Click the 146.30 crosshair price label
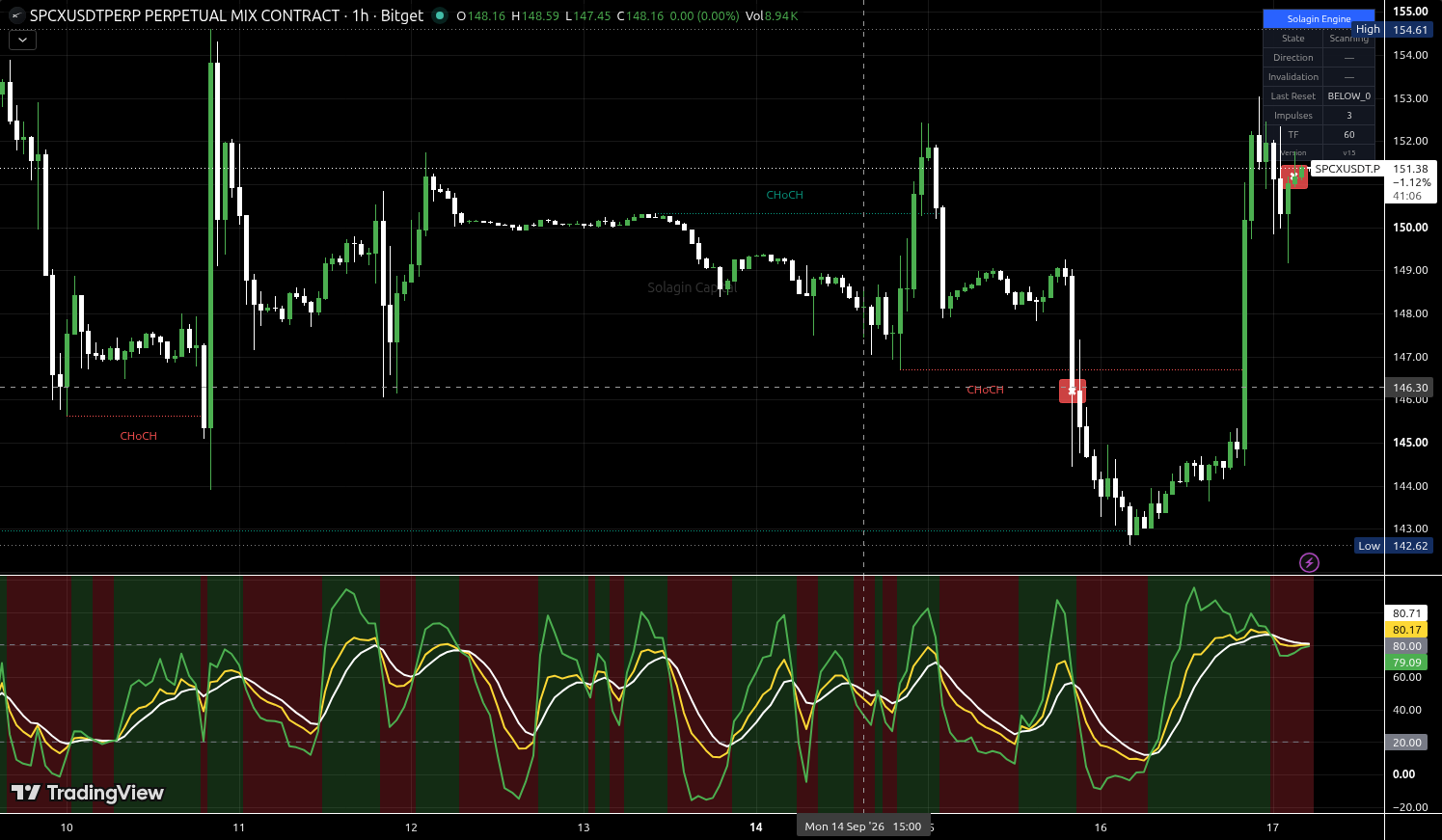 pos(1409,388)
